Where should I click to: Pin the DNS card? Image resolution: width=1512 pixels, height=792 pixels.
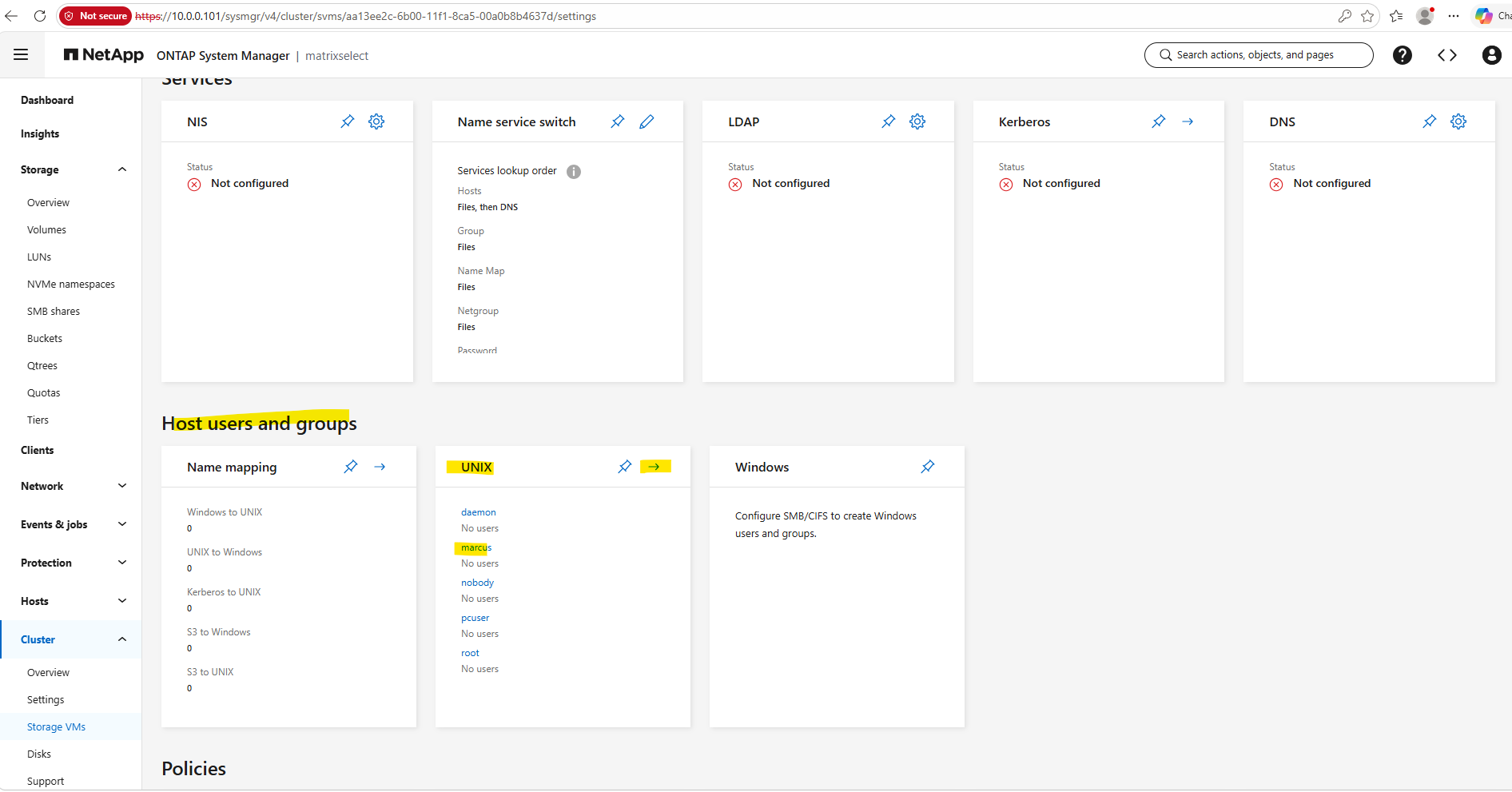[x=1430, y=121]
